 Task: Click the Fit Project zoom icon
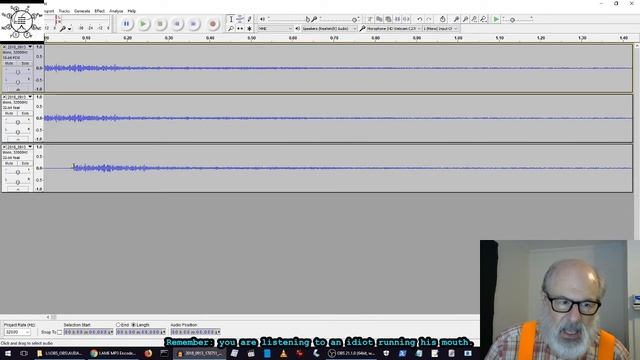(x=483, y=19)
